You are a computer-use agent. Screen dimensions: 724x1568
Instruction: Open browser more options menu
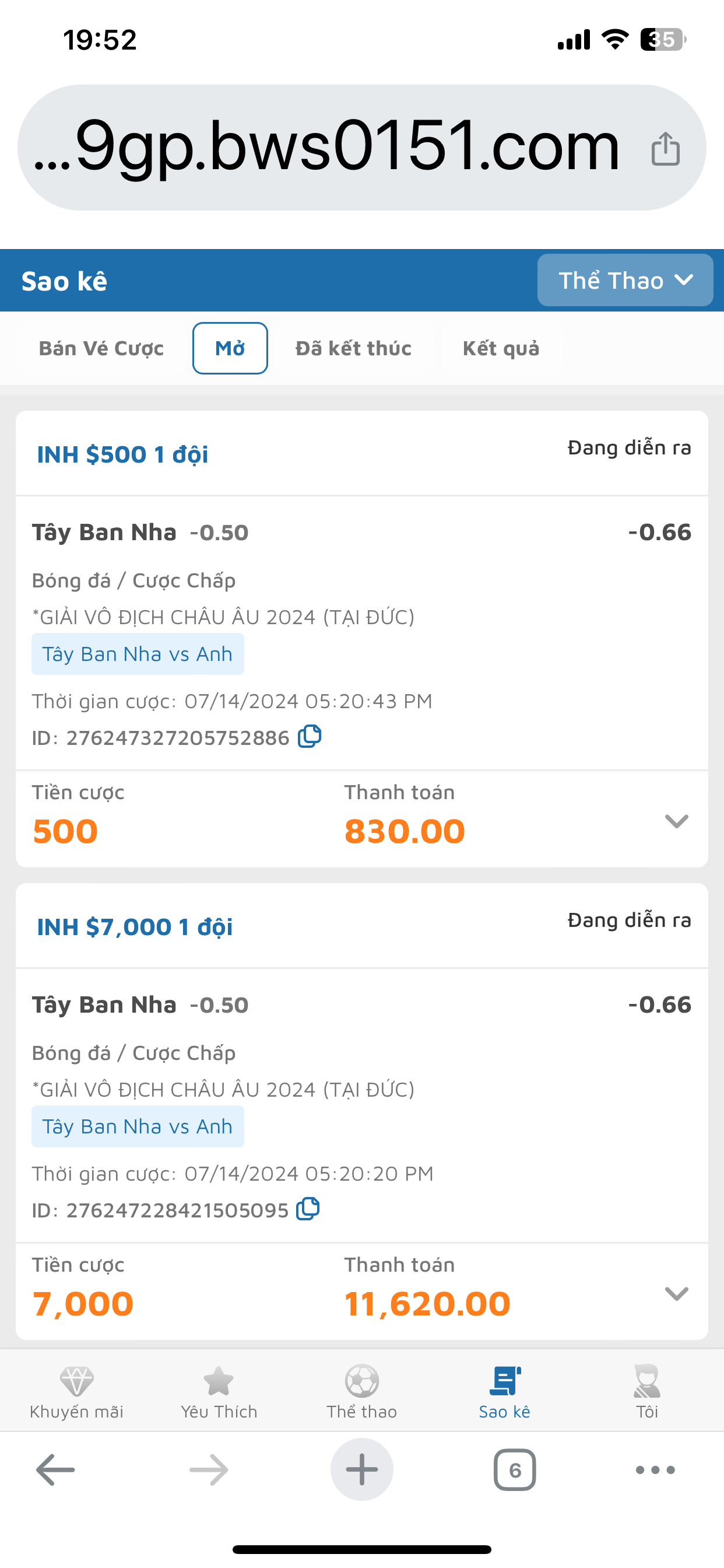coord(655,1470)
